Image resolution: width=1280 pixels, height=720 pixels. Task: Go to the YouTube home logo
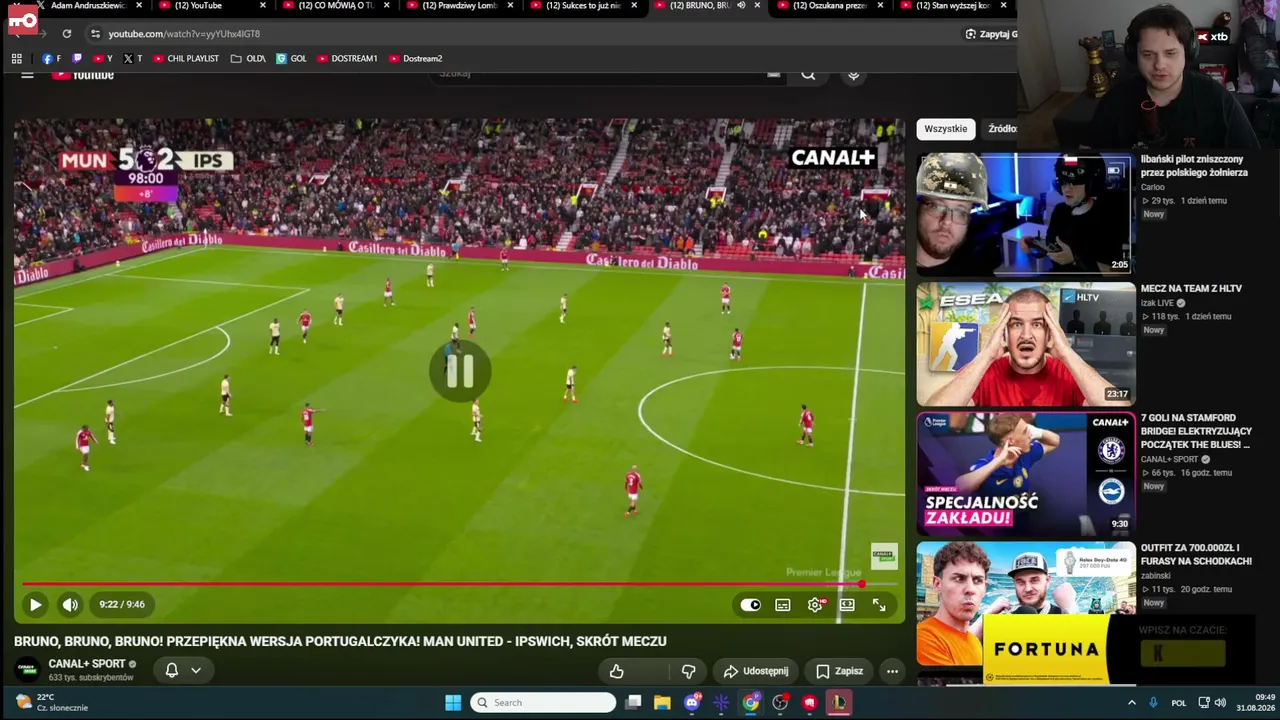tap(83, 75)
